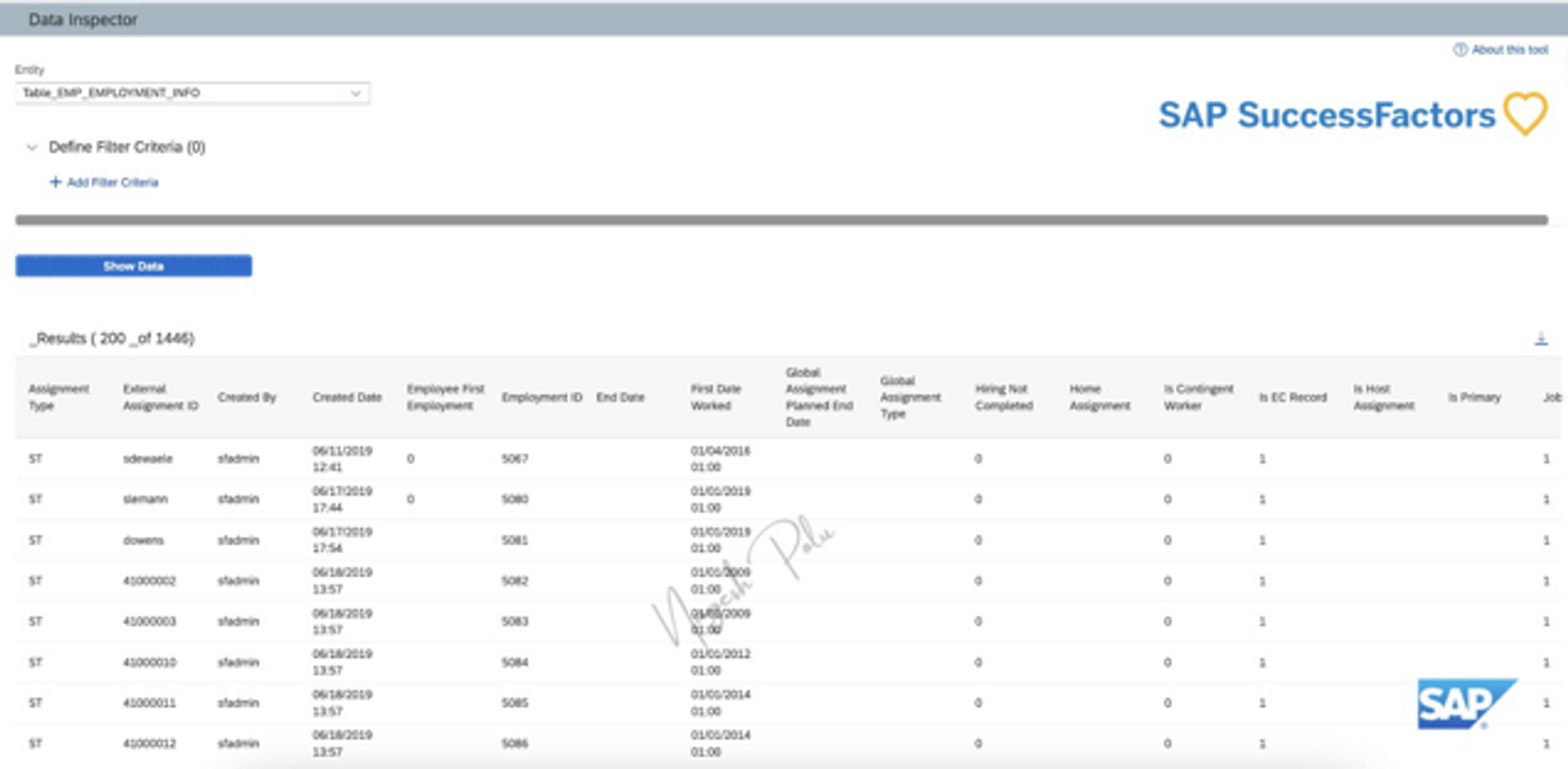Open the Entity dropdown arrow
This screenshot has height=769, width=1568.
click(355, 93)
